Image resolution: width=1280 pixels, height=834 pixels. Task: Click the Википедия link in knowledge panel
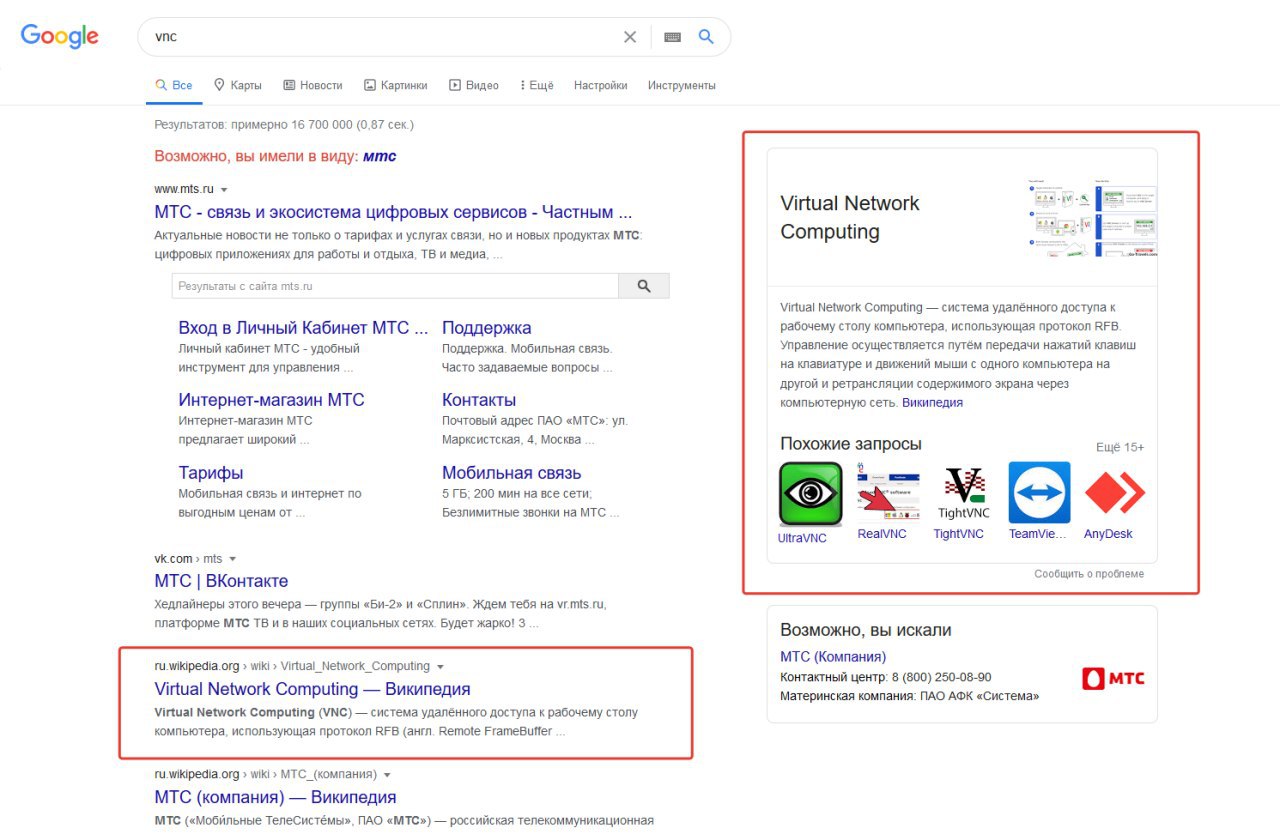(x=932, y=403)
